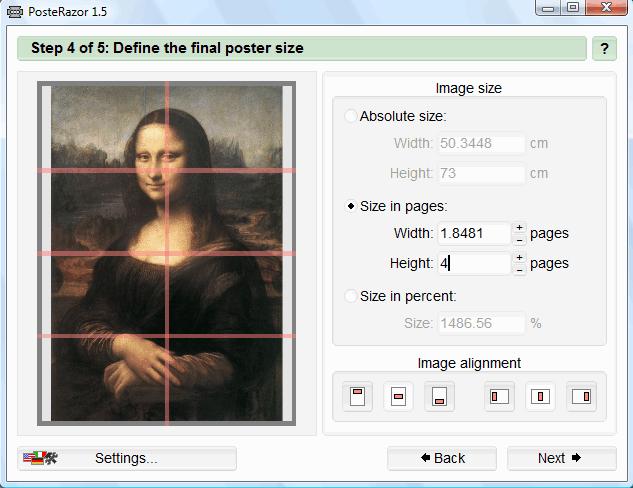This screenshot has height=488, width=633.
Task: Click the percent Size field 1486.56
Action: pos(482,323)
